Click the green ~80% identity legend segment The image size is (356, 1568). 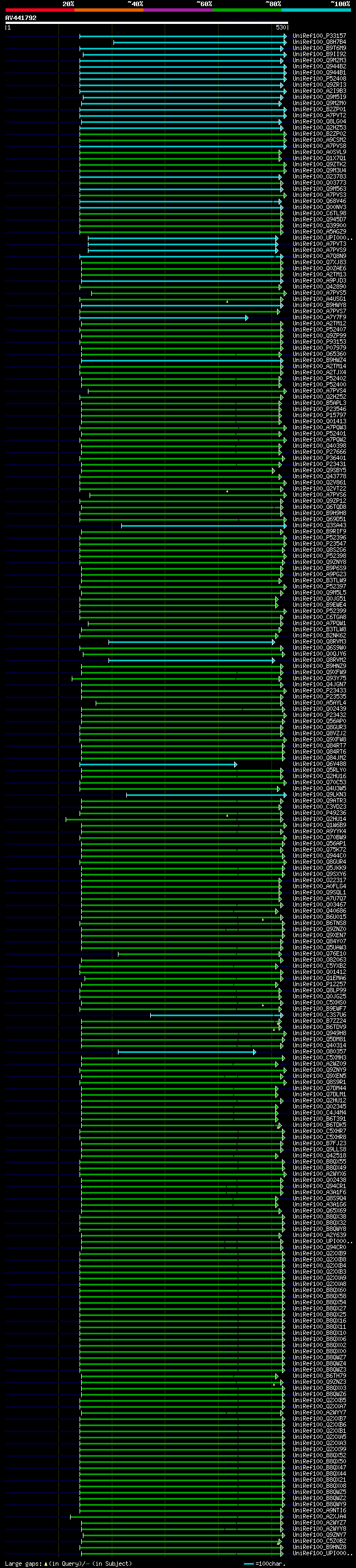pos(247,10)
